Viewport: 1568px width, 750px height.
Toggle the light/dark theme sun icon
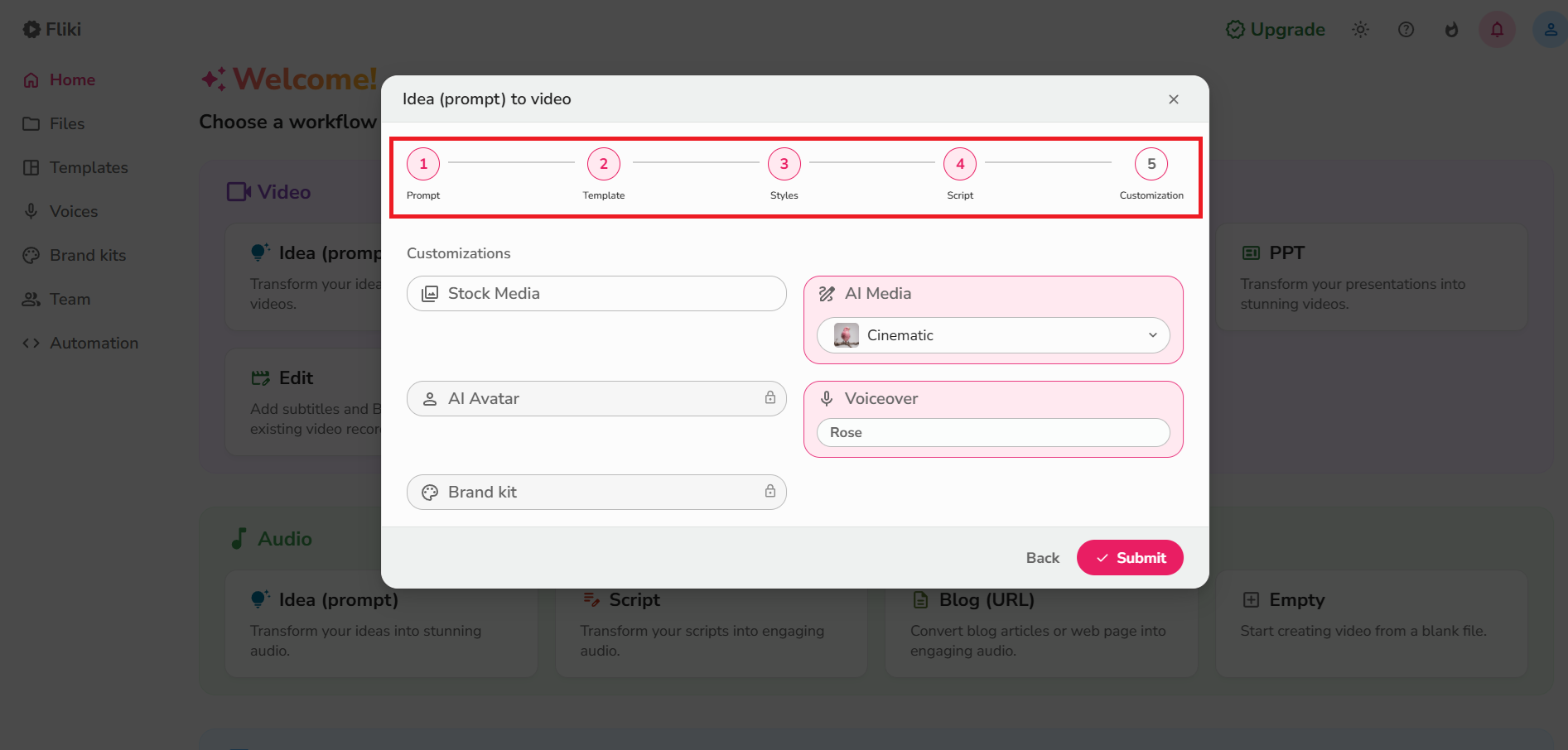point(1360,30)
